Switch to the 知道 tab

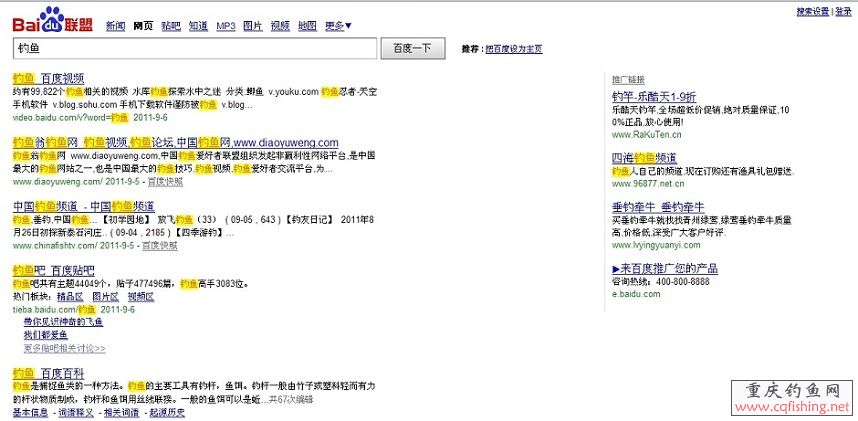click(x=198, y=26)
